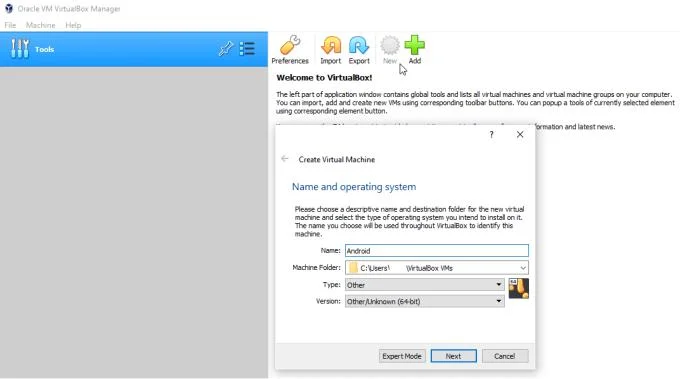Click the pin icon beside Tools
This screenshot has width=680, height=379.
point(226,49)
